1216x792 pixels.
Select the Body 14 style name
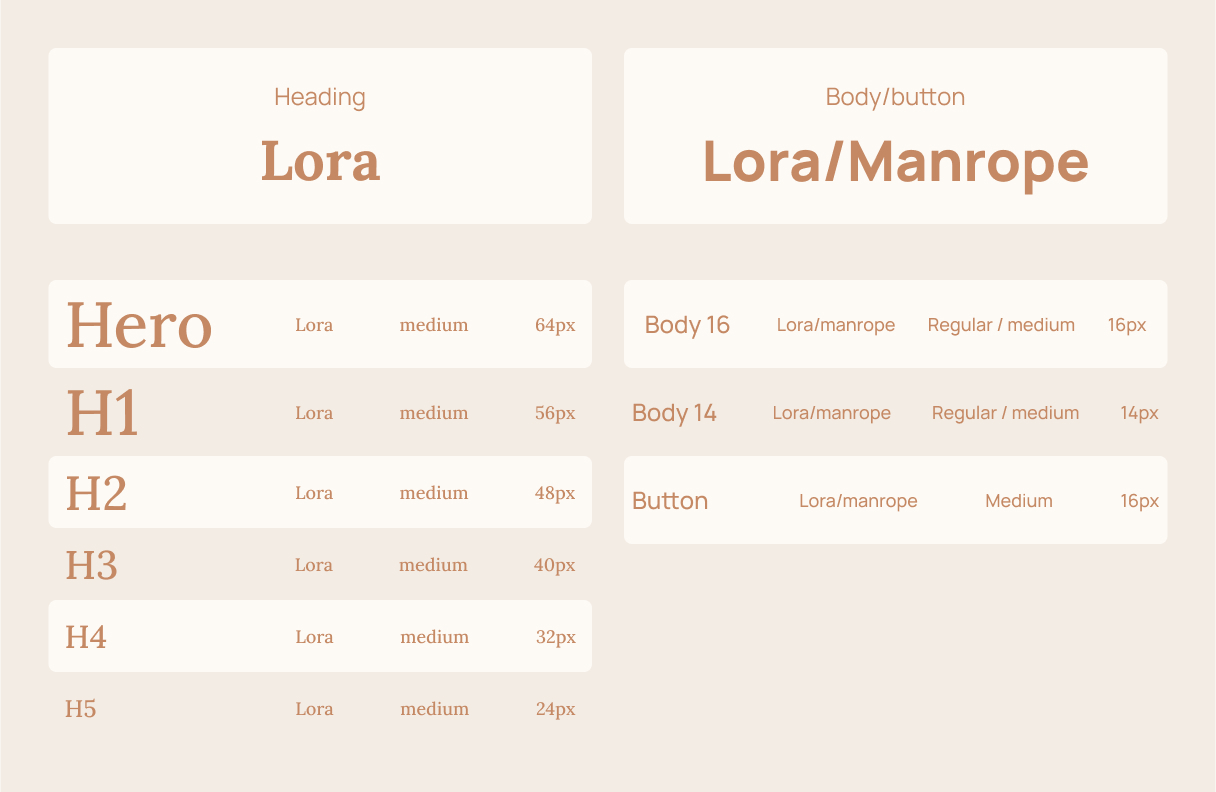pos(674,413)
